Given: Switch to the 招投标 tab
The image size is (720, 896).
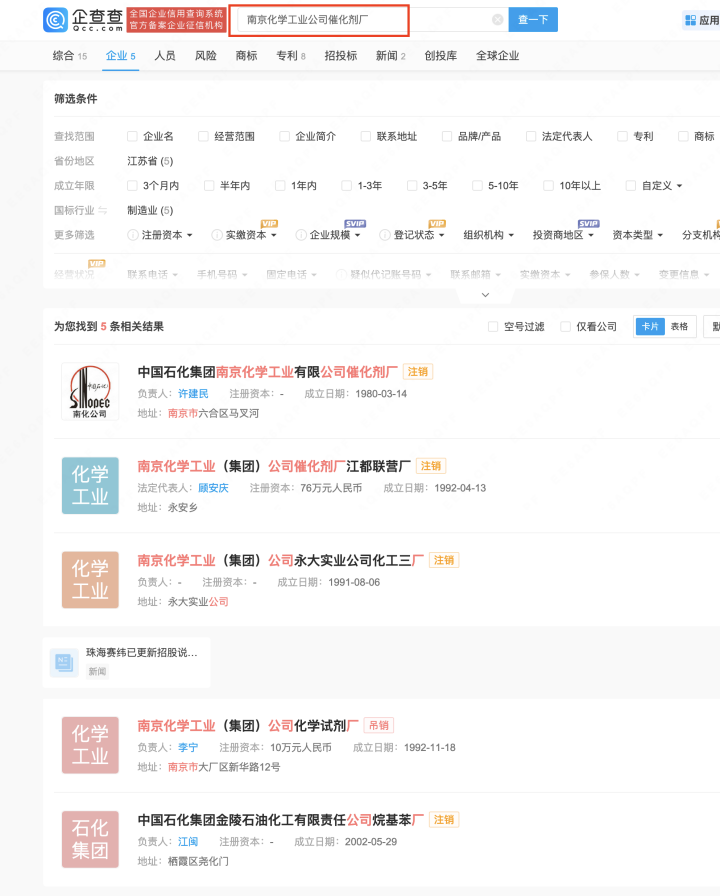Looking at the screenshot, I should click(341, 56).
